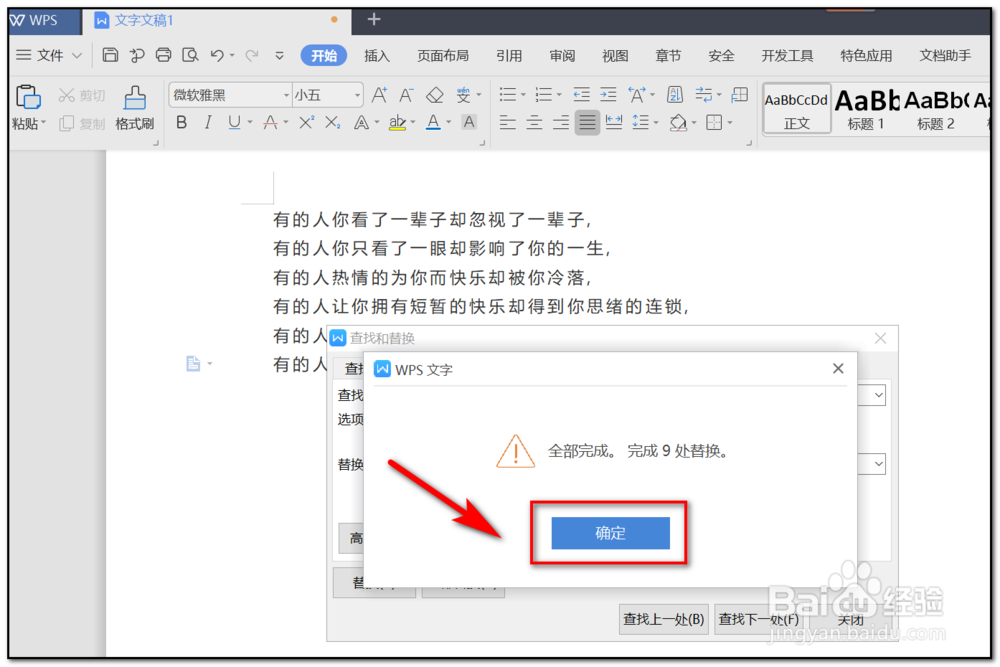Click the save document icon
Image resolution: width=1000 pixels, height=667 pixels.
(110, 55)
